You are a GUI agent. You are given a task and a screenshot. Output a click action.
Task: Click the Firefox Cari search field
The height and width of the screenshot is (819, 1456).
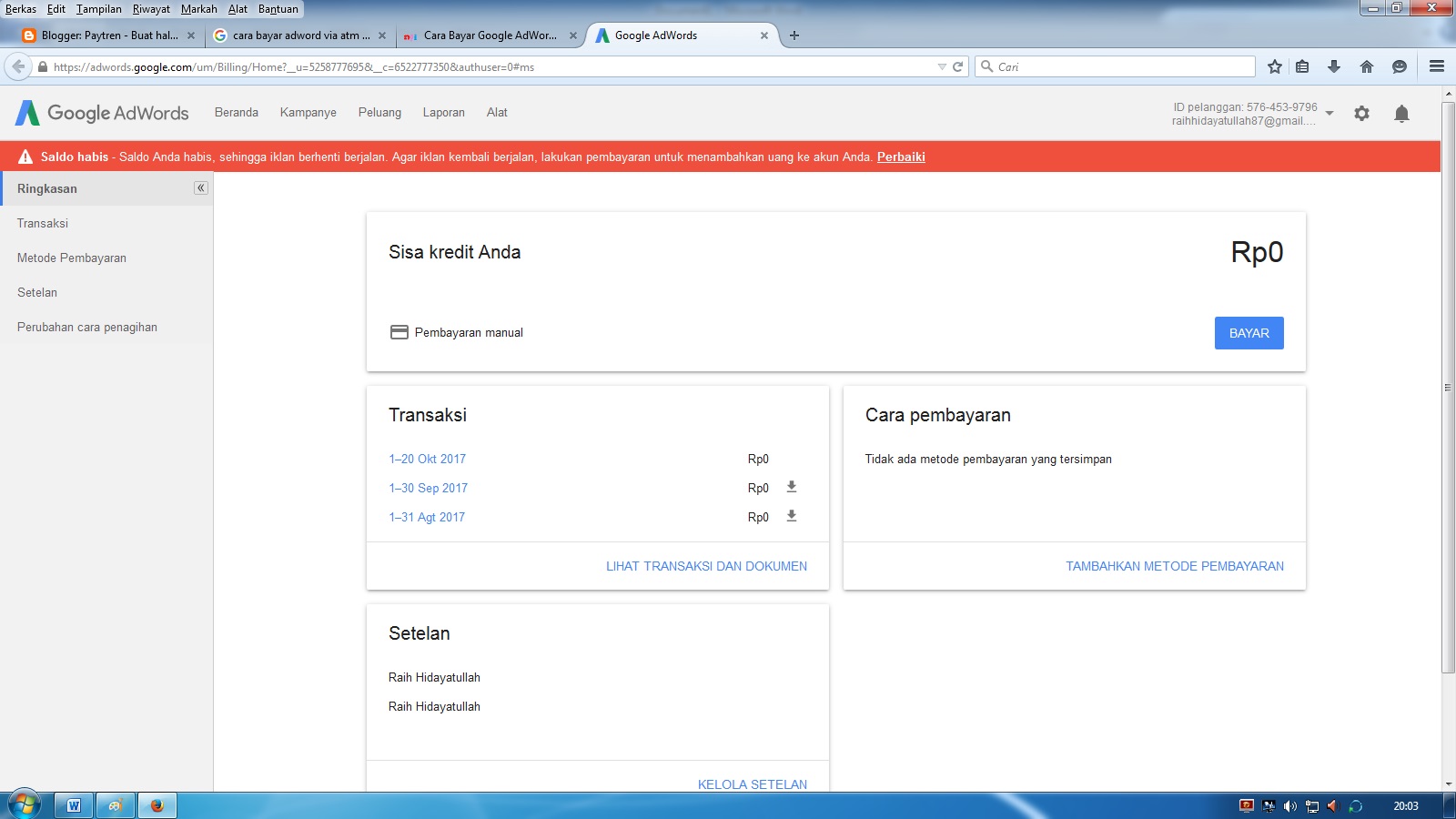(x=1116, y=66)
